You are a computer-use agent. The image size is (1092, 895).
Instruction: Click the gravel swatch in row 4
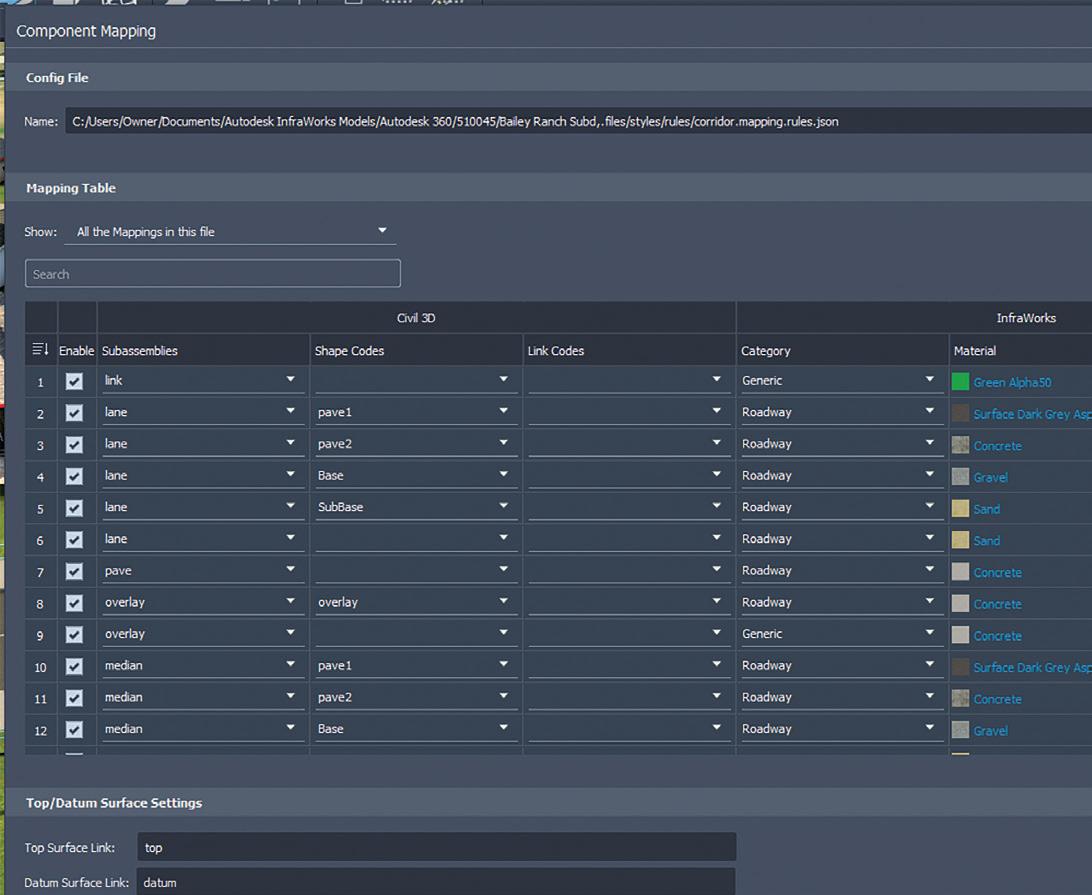point(960,476)
